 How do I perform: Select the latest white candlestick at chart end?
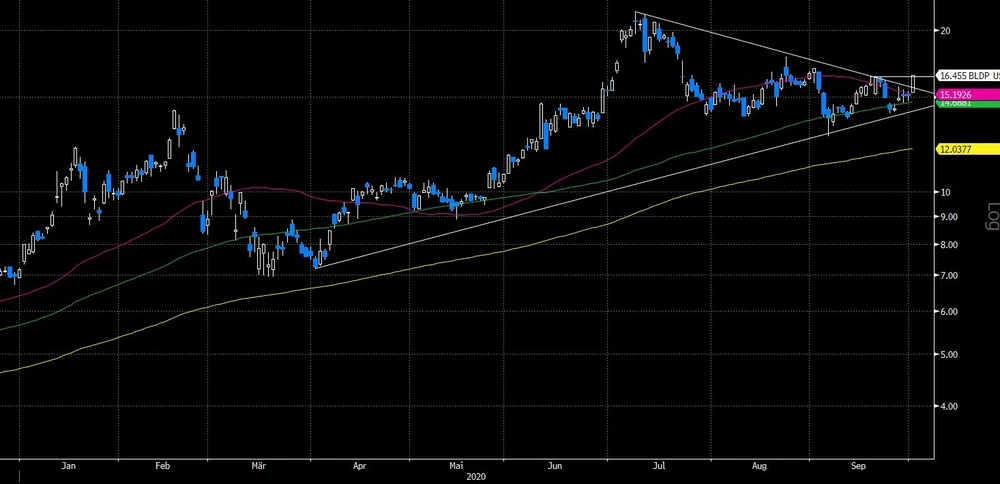pyautogui.click(x=913, y=84)
